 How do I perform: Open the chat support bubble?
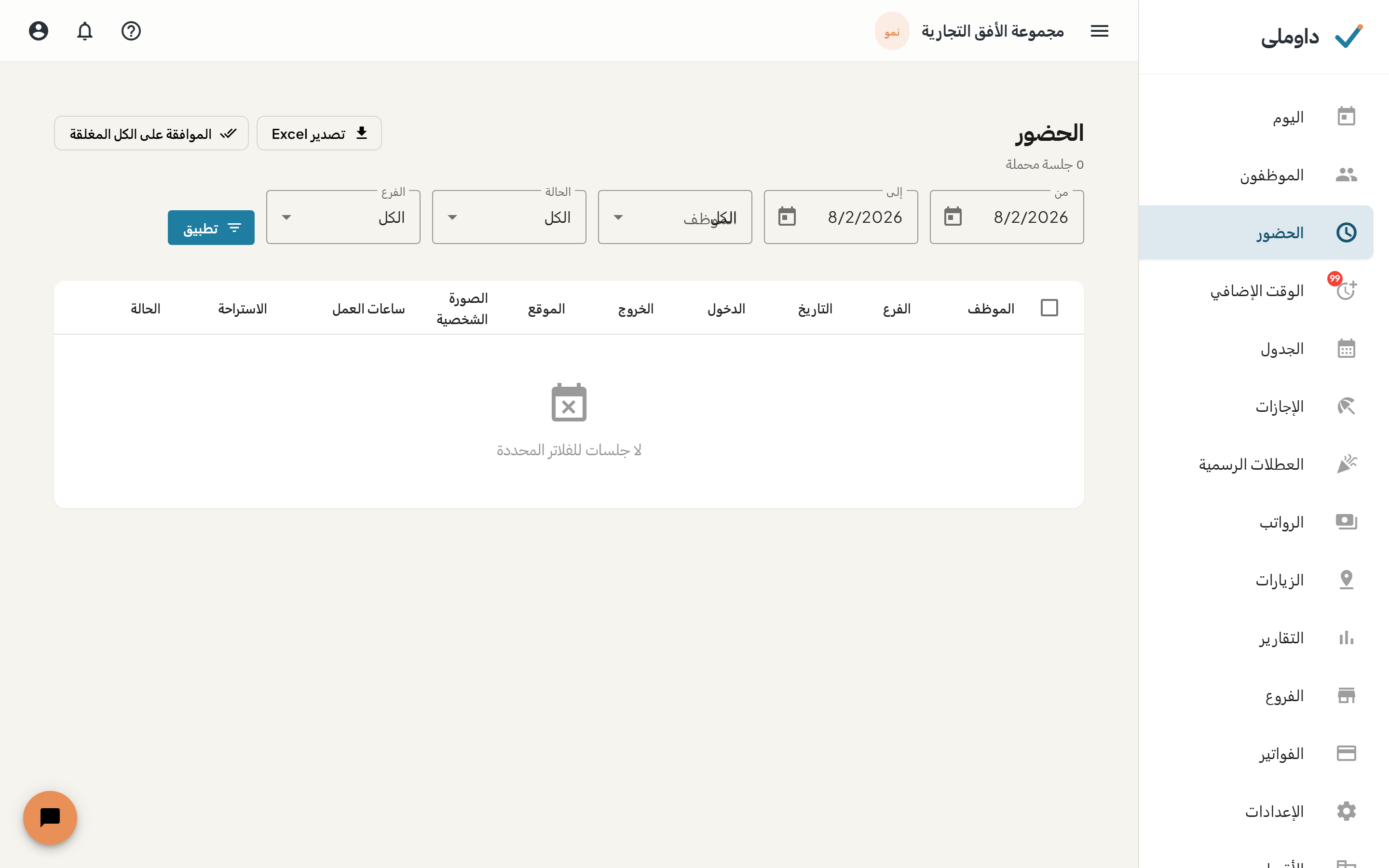pos(50,817)
